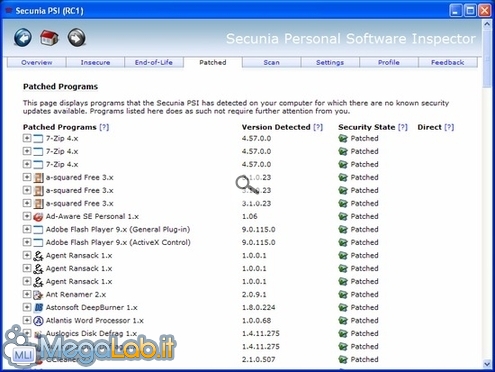The width and height of the screenshot is (495, 372).
Task: Click version 1.0.0.68
Action: point(256,320)
